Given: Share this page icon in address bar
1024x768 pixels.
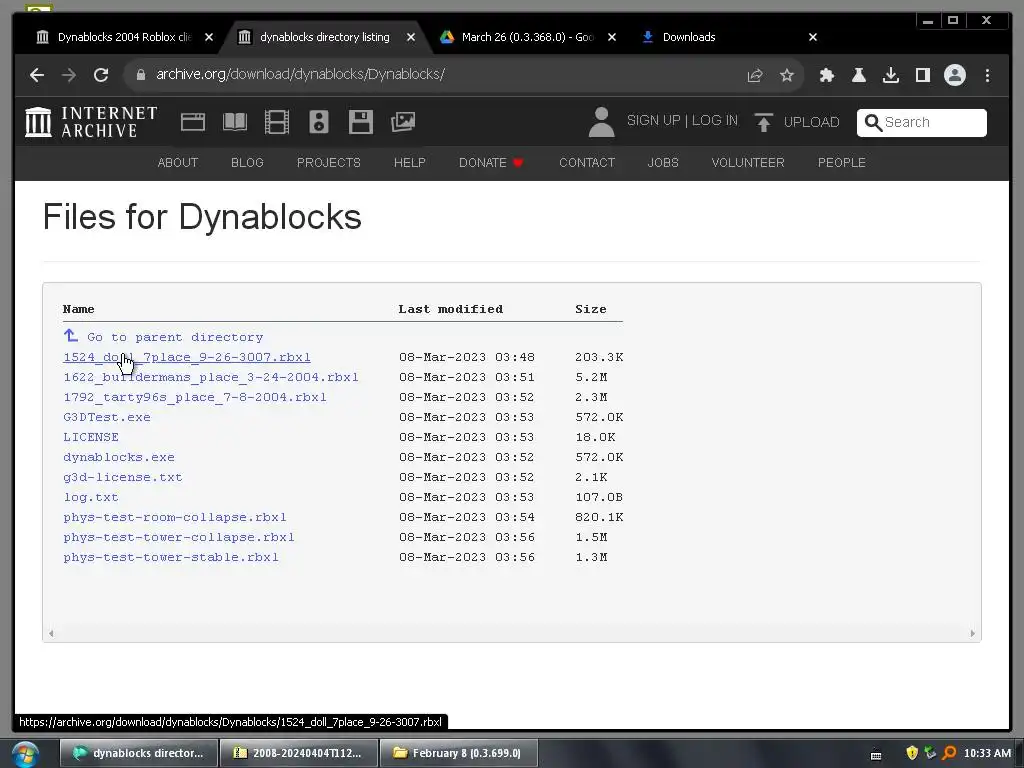Looking at the screenshot, I should coord(755,75).
